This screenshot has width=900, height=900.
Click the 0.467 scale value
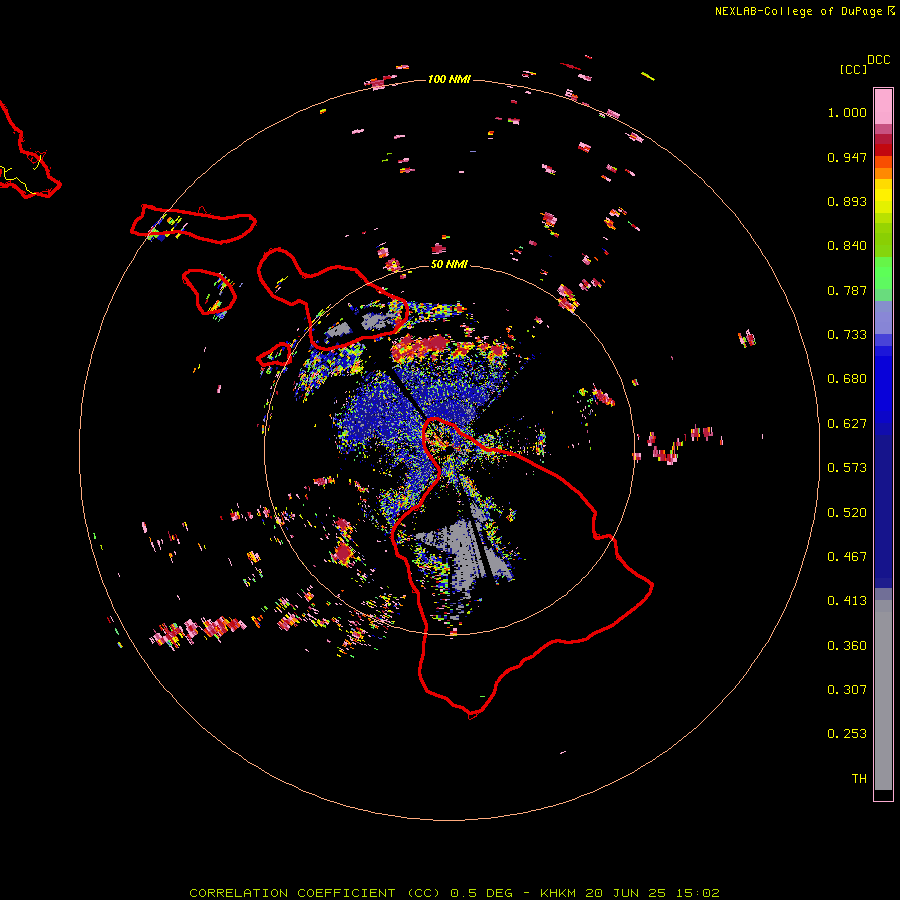click(847, 557)
